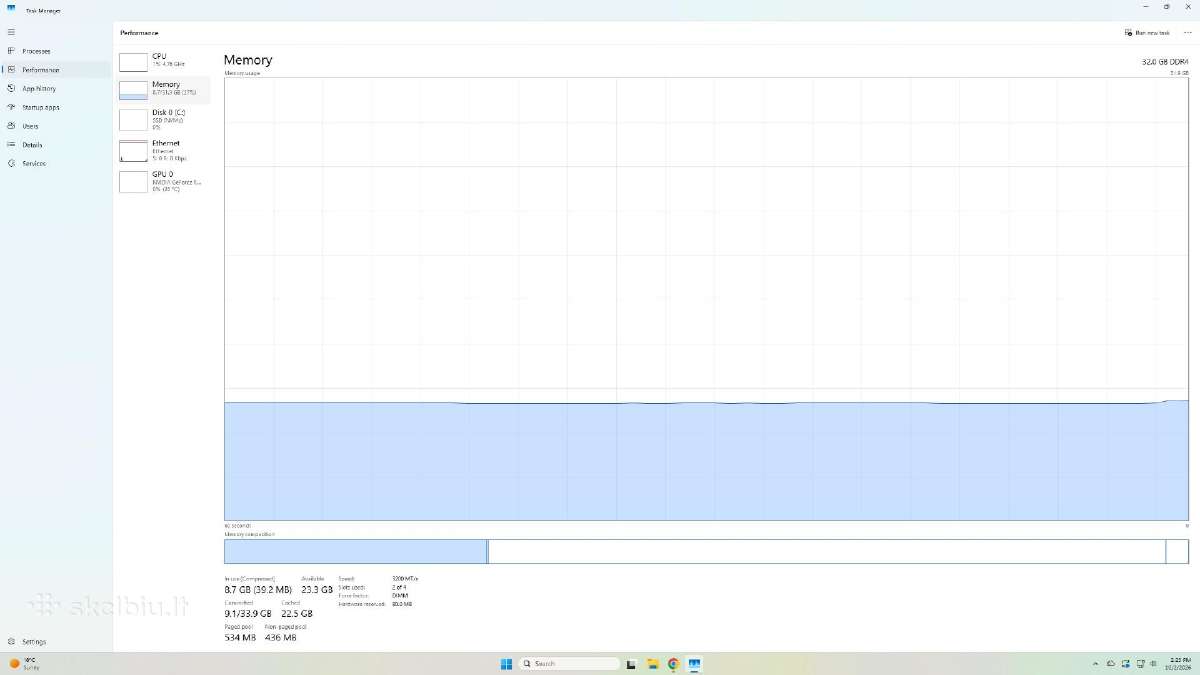The height and width of the screenshot is (675, 1200).
Task: Click the in-use value "8.7 GB (39.2 MB)"
Action: pyautogui.click(x=258, y=590)
